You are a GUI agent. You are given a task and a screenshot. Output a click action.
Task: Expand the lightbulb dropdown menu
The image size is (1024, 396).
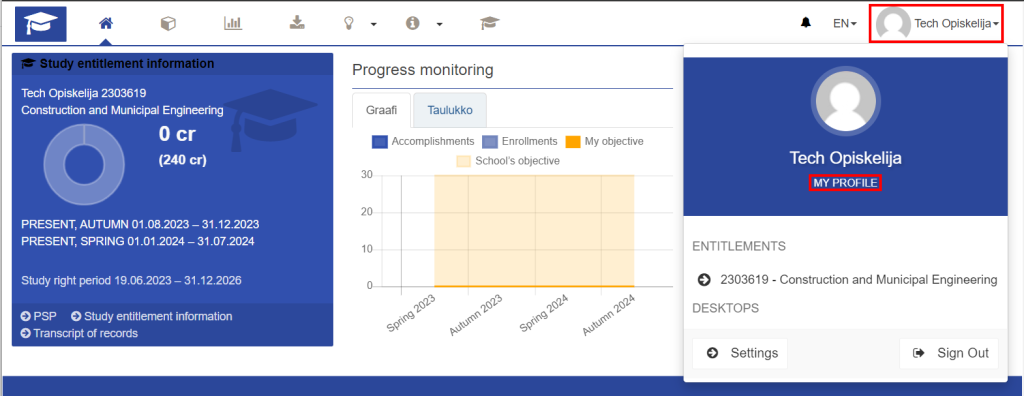(x=361, y=24)
